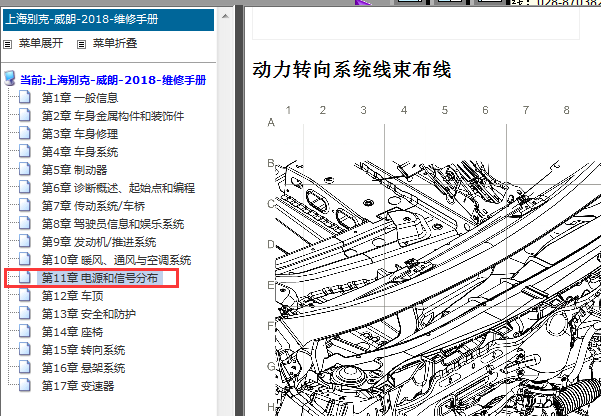
Task: Select 第10章 暖风、通风与空调系统
Action: (x=116, y=260)
